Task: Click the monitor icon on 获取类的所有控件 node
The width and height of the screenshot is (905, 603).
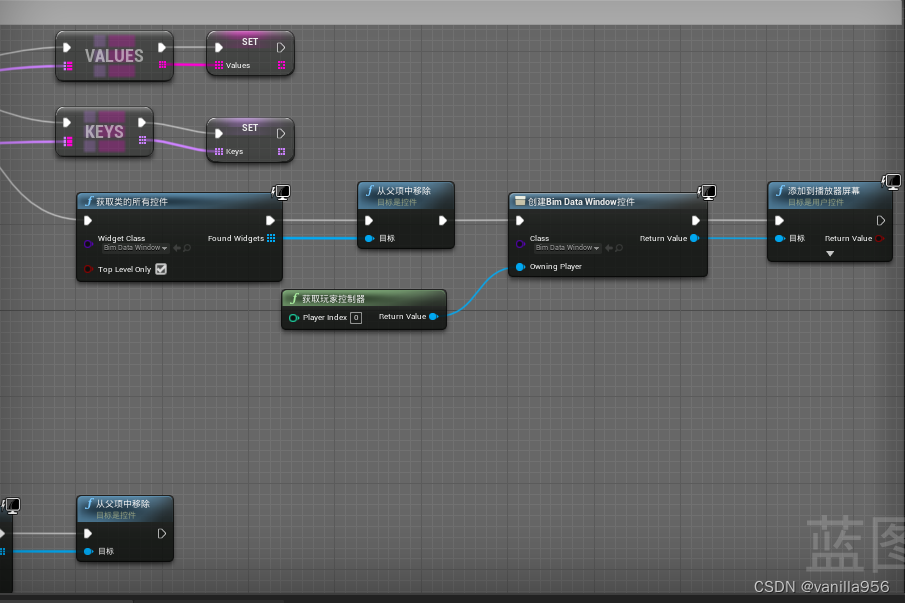Action: coord(282,192)
